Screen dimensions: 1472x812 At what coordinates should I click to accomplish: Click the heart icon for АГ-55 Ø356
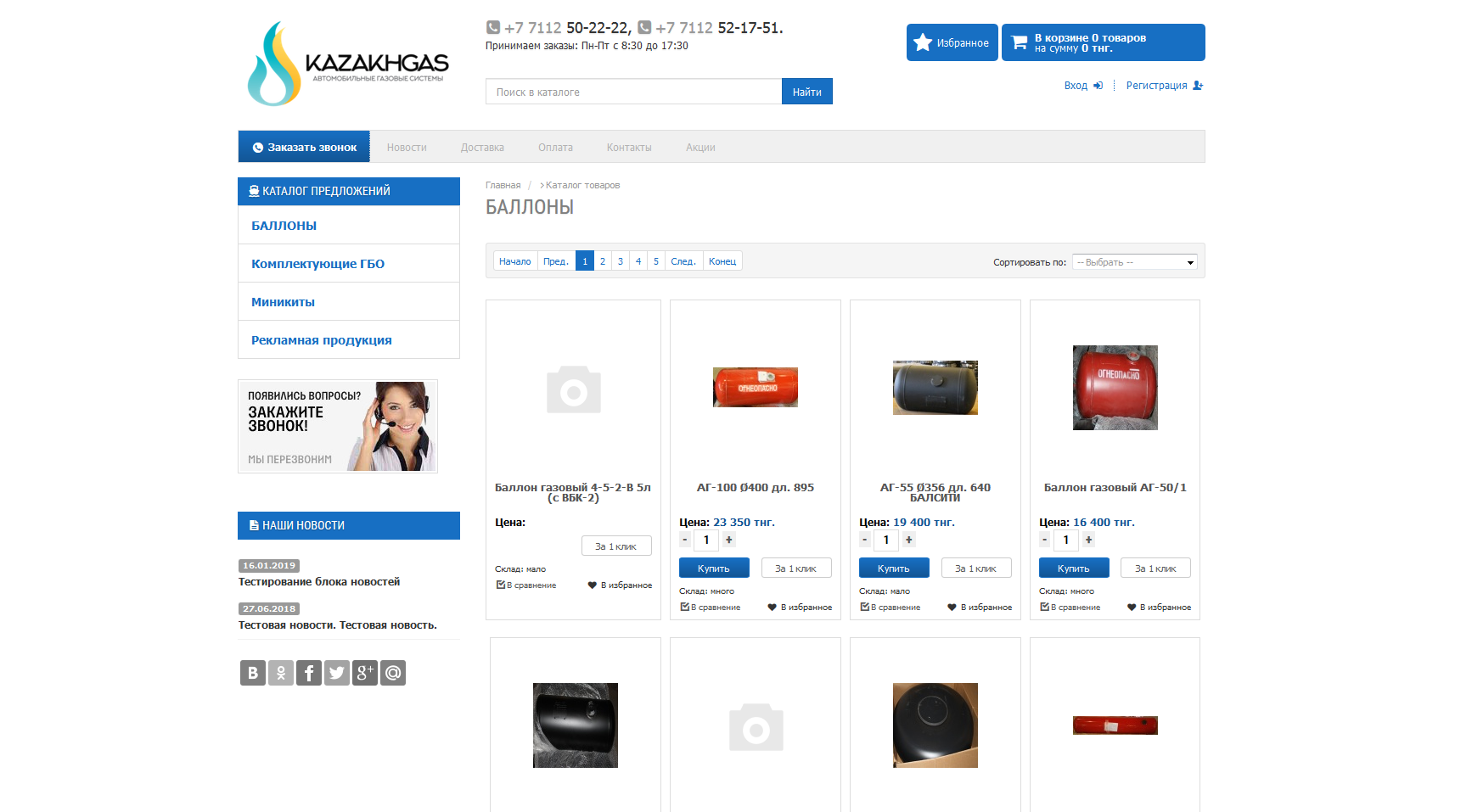coord(952,608)
